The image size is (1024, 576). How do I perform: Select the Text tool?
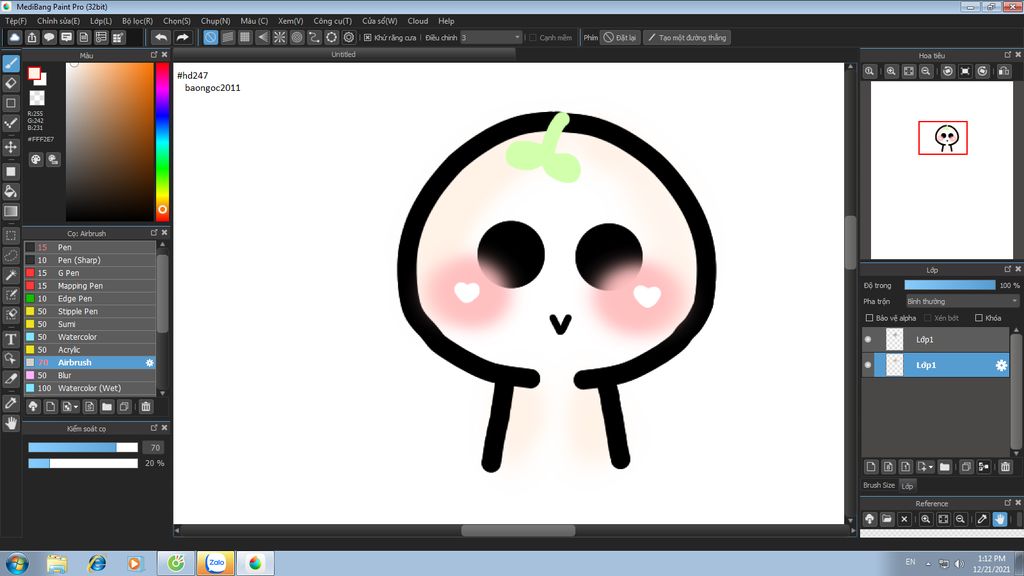[11, 339]
